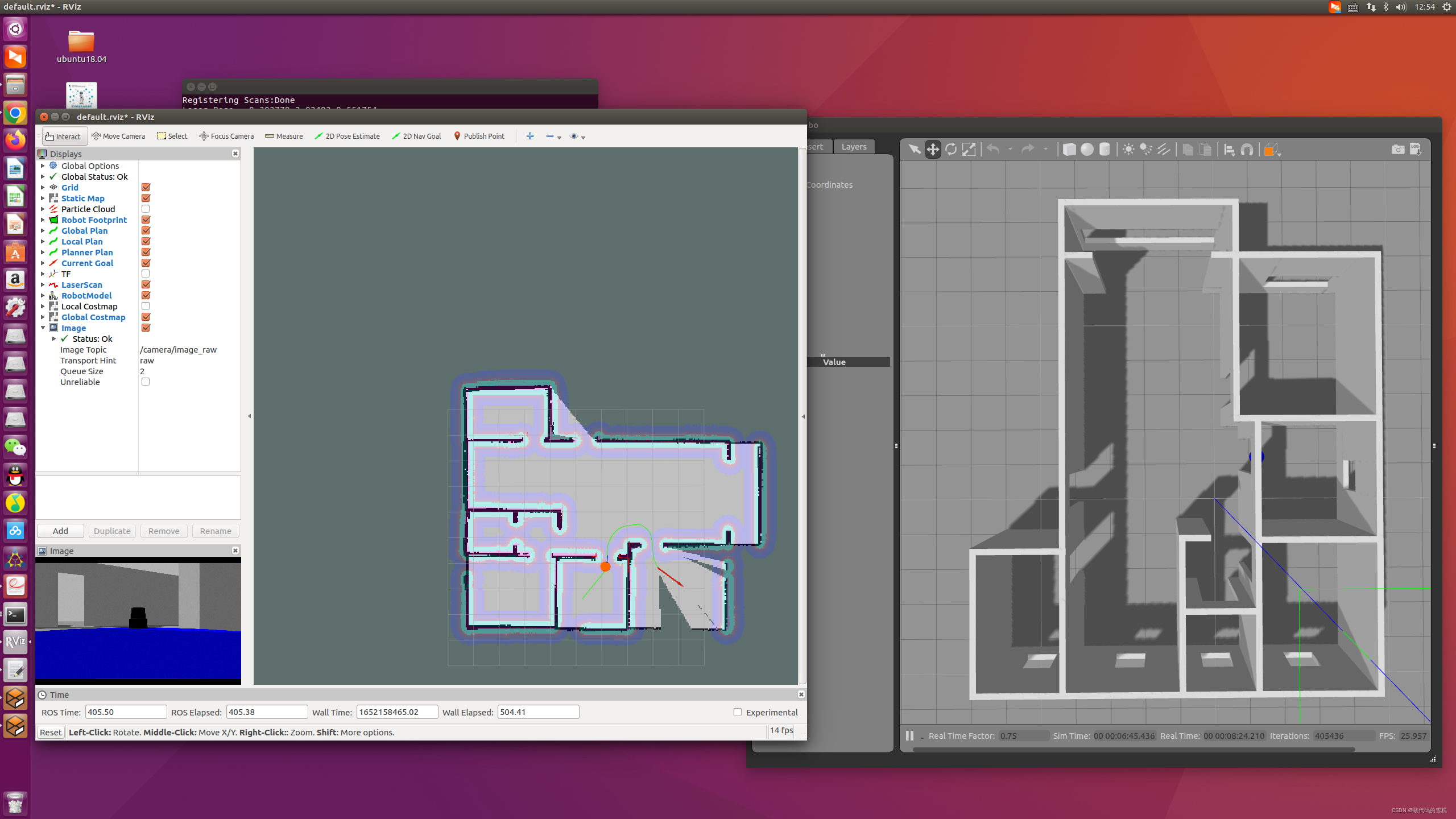Click the blue plus add-tool icon
This screenshot has height=819, width=1456.
click(530, 136)
